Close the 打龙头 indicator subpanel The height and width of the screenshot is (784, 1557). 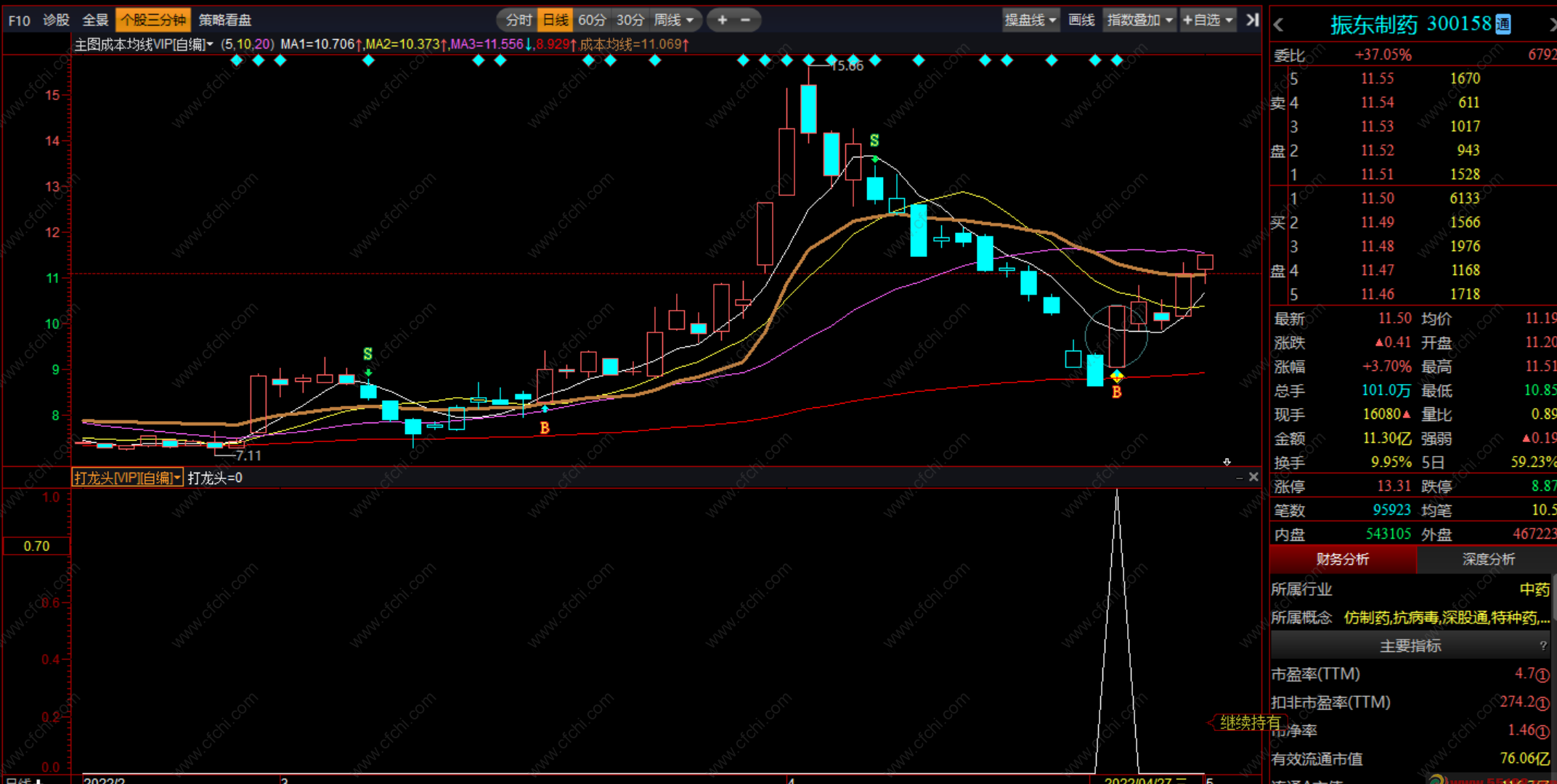point(1253,477)
